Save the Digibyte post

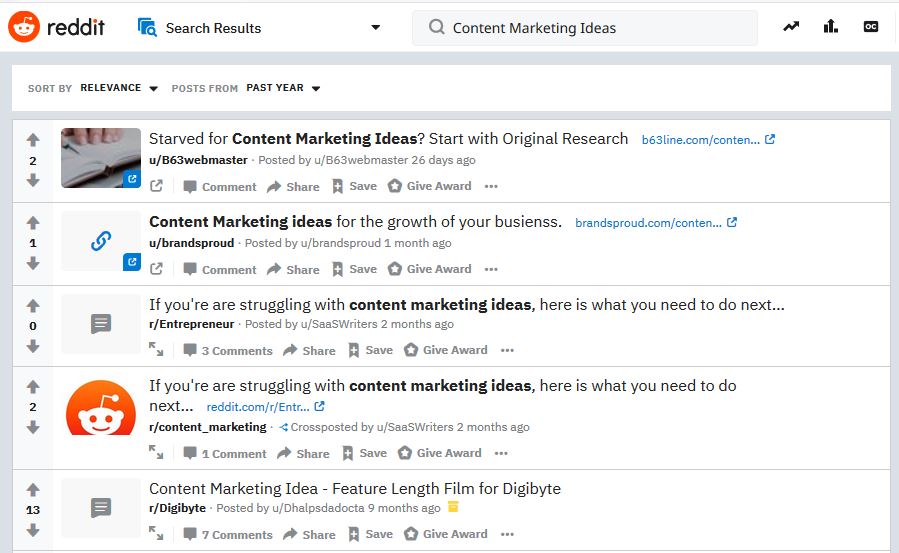[370, 534]
